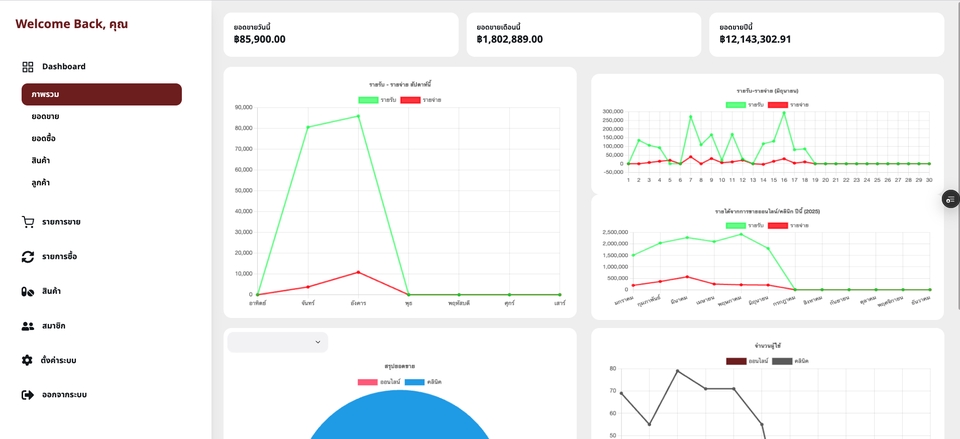Image resolution: width=960 pixels, height=439 pixels.
Task: Click the gear icon for ตั้งค่าระบบ
Action: click(x=27, y=361)
